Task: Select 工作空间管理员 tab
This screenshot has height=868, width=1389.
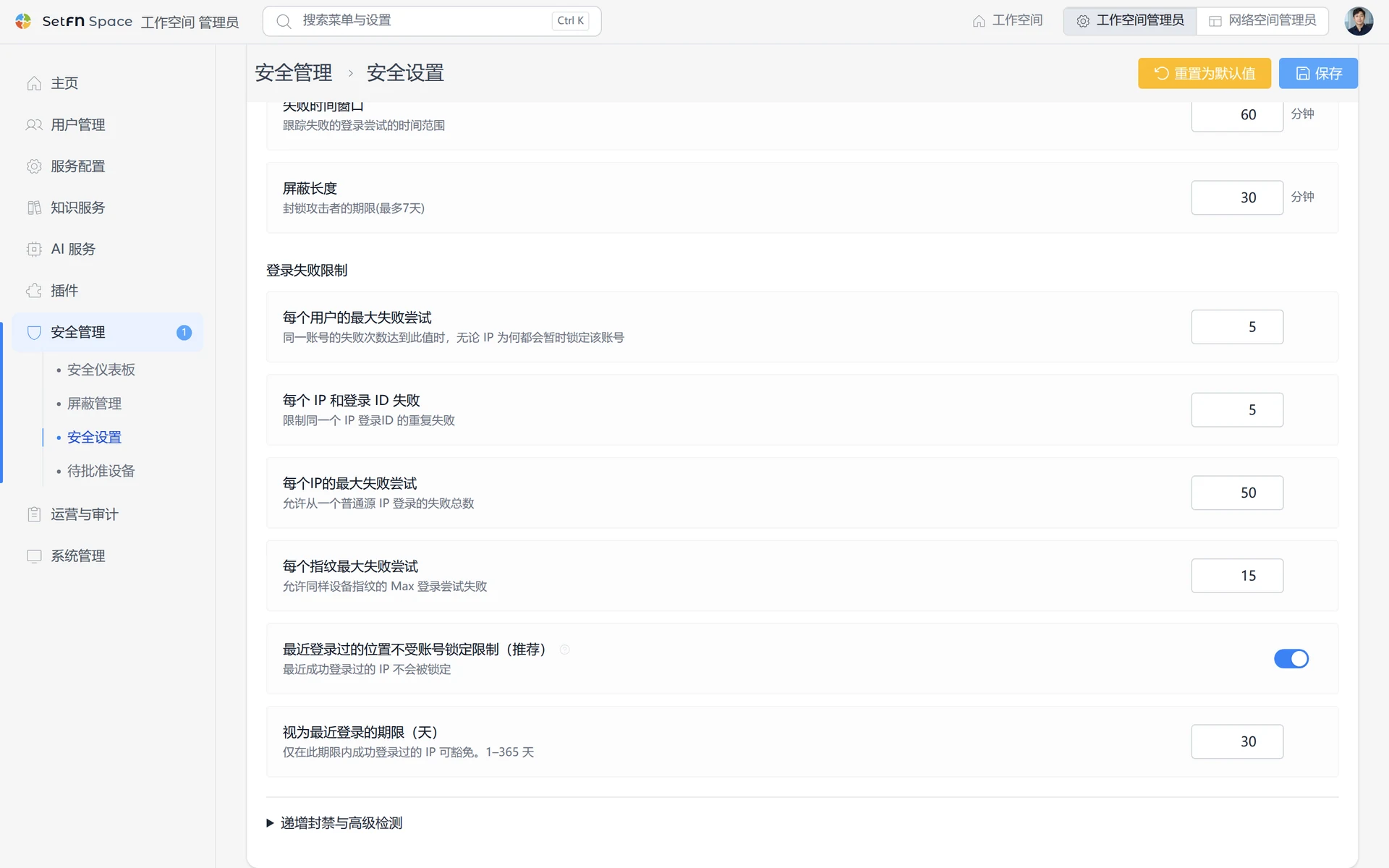Action: [x=1130, y=21]
